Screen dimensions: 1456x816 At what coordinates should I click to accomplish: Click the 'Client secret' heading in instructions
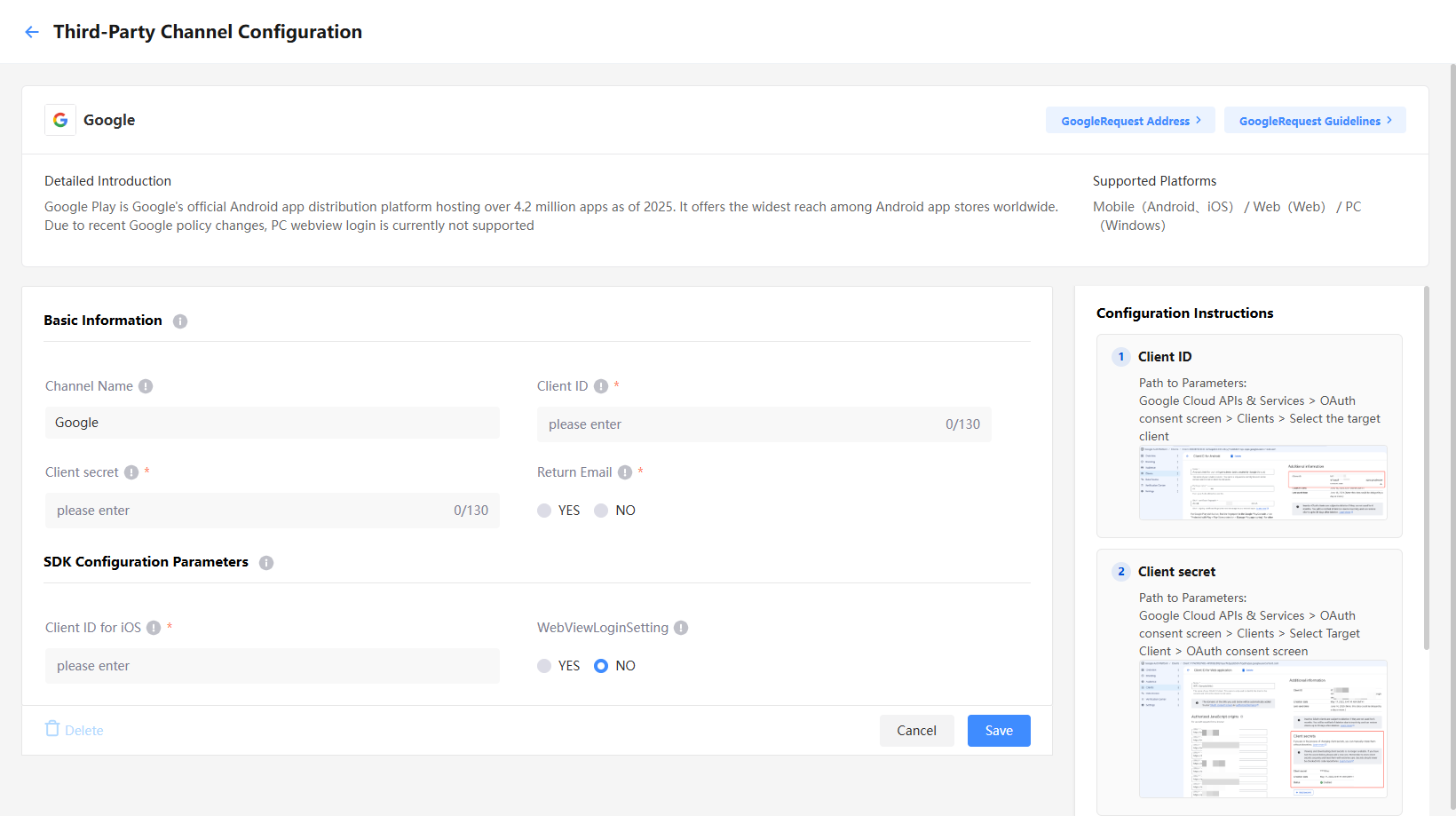(1177, 572)
